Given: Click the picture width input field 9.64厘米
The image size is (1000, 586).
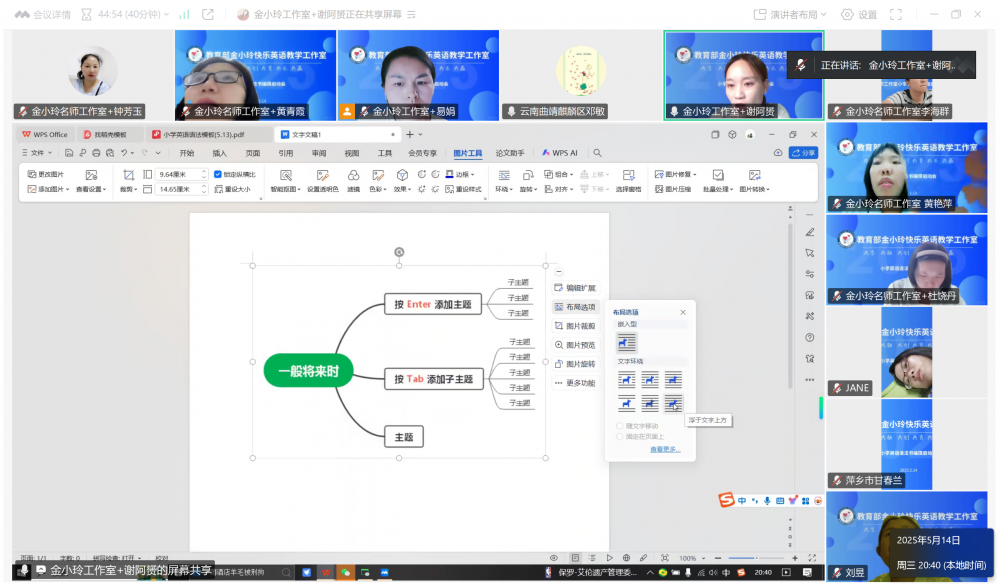Looking at the screenshot, I should click(176, 174).
